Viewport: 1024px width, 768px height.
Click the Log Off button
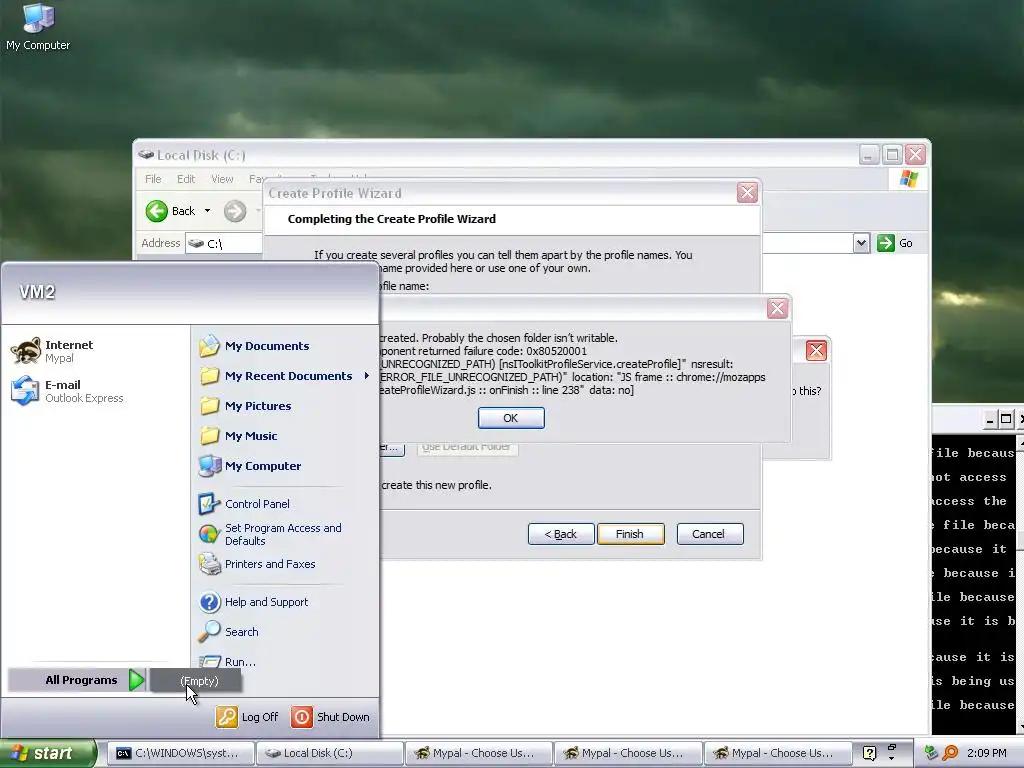[x=248, y=716]
